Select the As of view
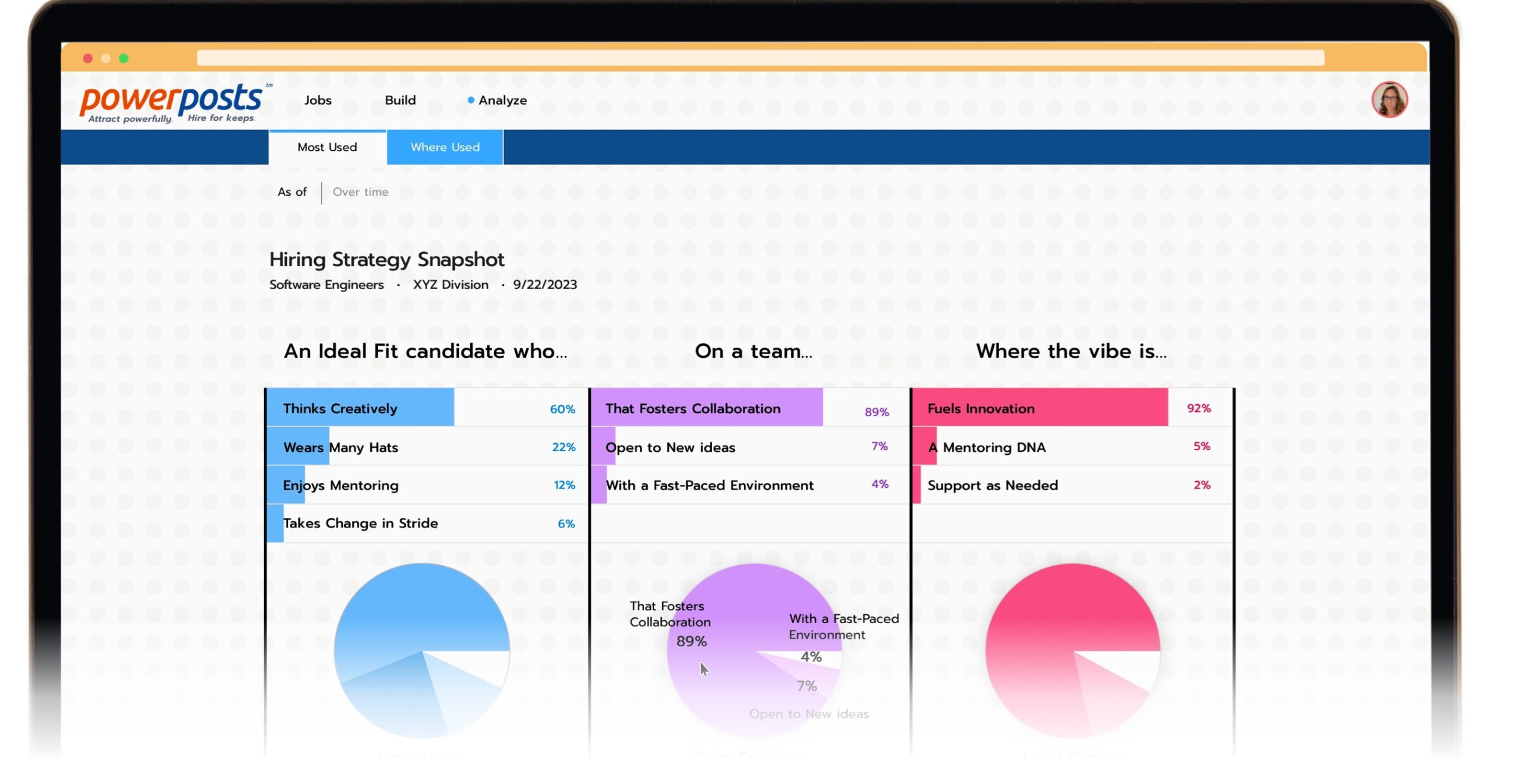Screen dimensions: 1514x784 coord(292,192)
